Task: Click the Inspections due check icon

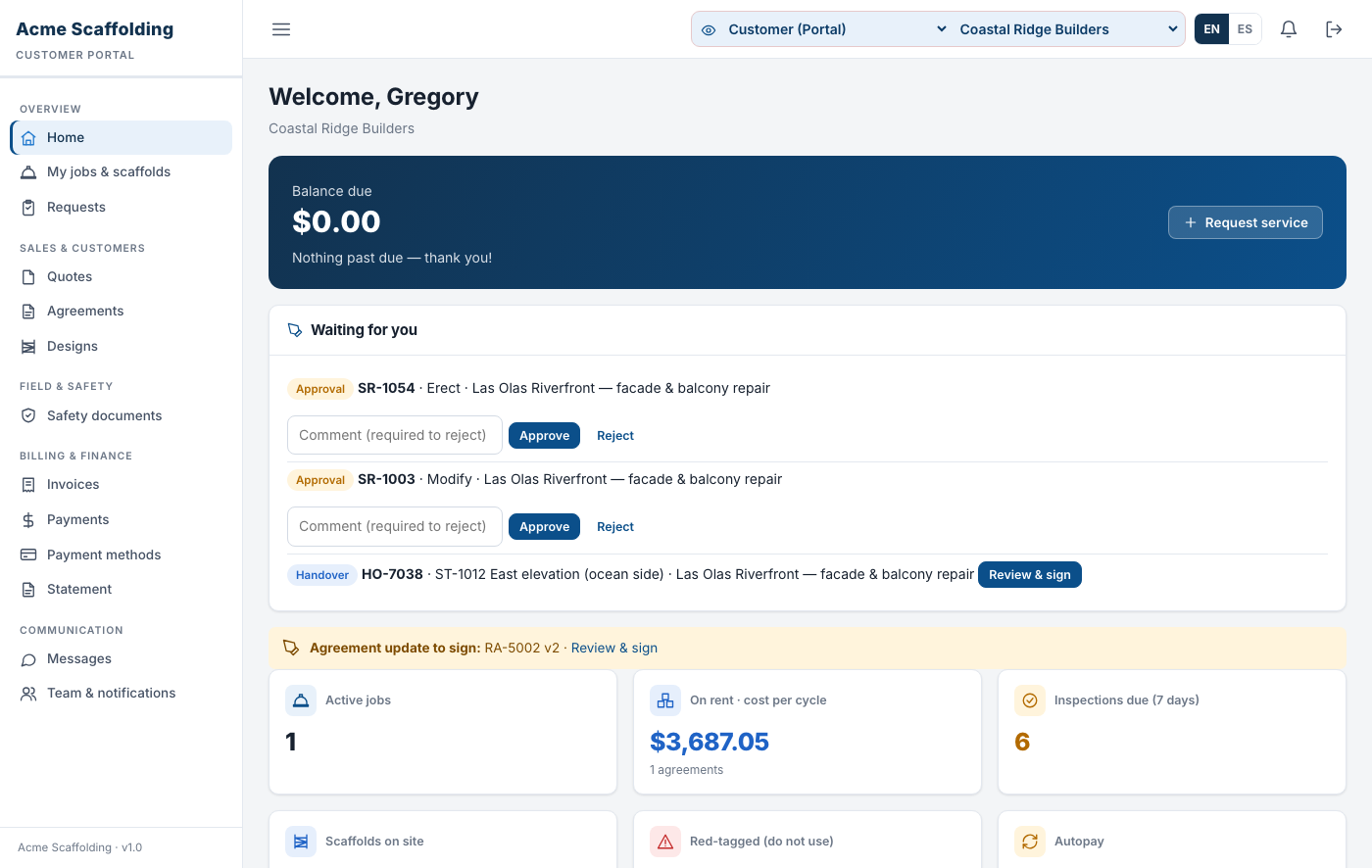Action: coord(1030,700)
